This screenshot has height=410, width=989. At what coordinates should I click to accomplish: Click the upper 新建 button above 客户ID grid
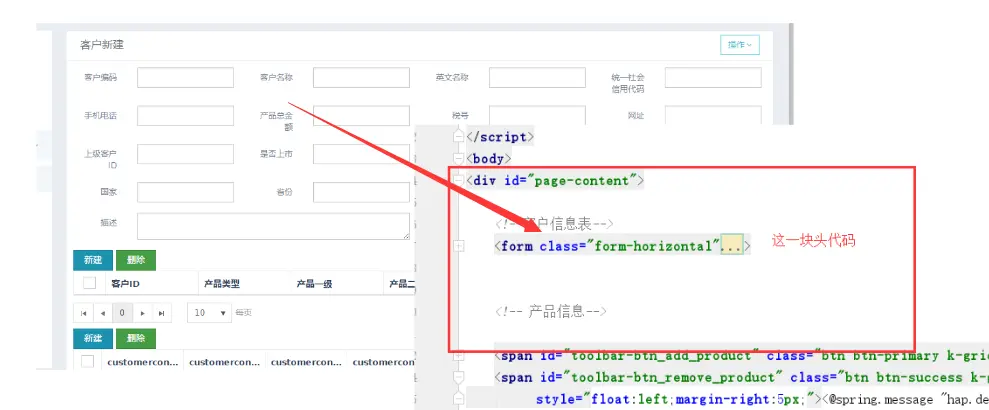(93, 261)
